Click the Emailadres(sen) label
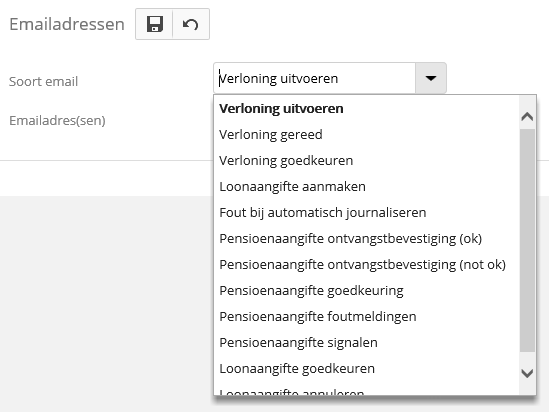 pyautogui.click(x=57, y=120)
